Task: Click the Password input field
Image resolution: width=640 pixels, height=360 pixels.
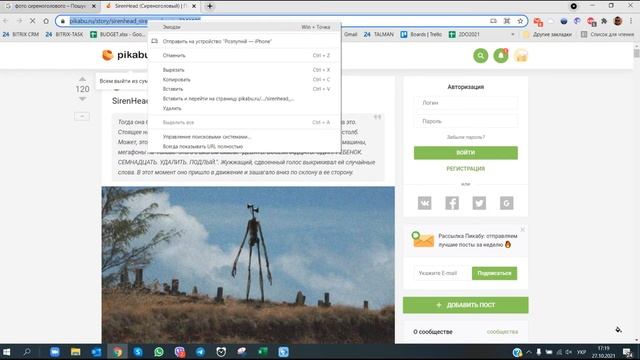Action: [466, 121]
